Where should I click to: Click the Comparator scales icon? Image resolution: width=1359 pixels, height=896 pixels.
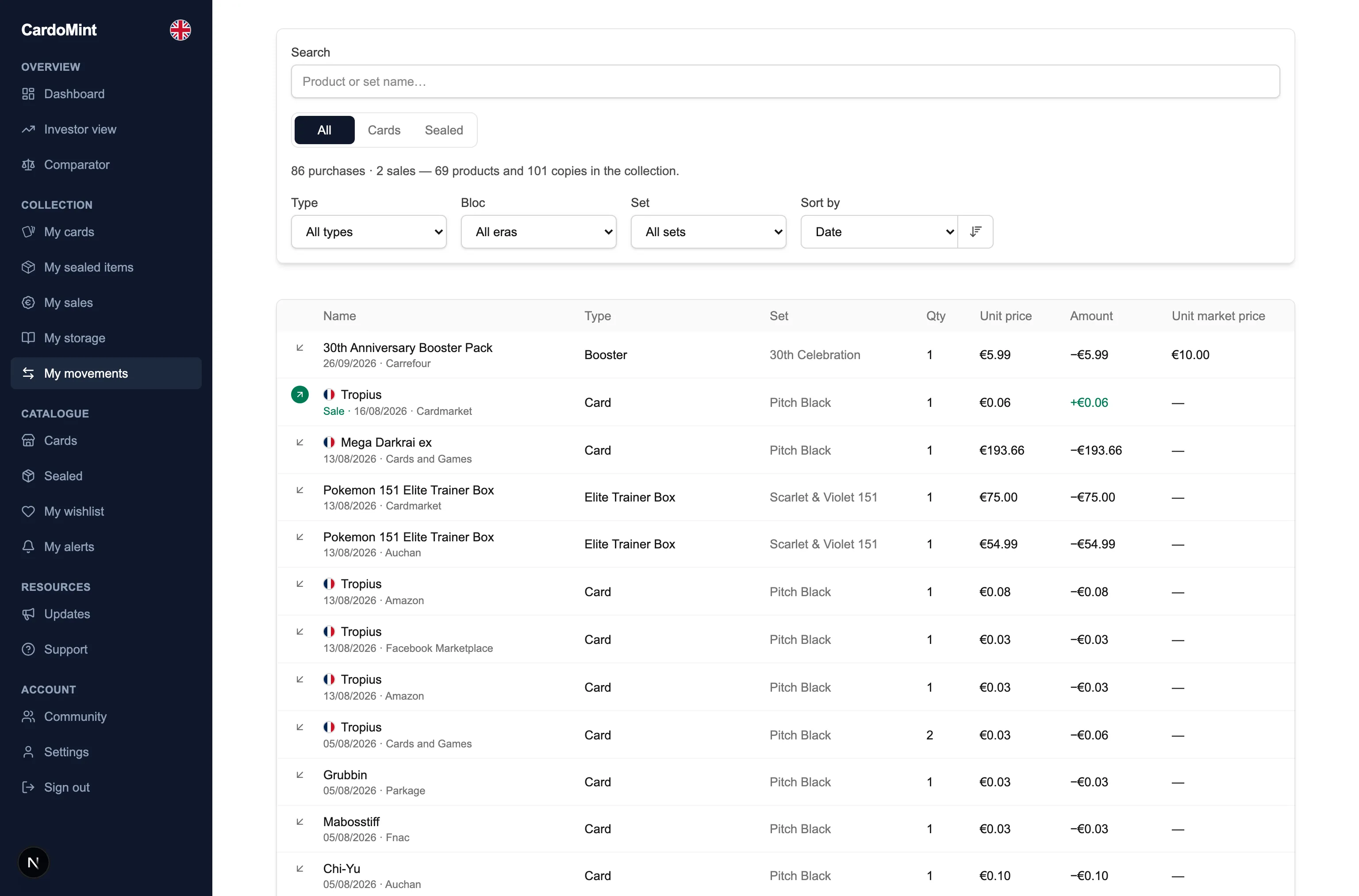(x=28, y=165)
